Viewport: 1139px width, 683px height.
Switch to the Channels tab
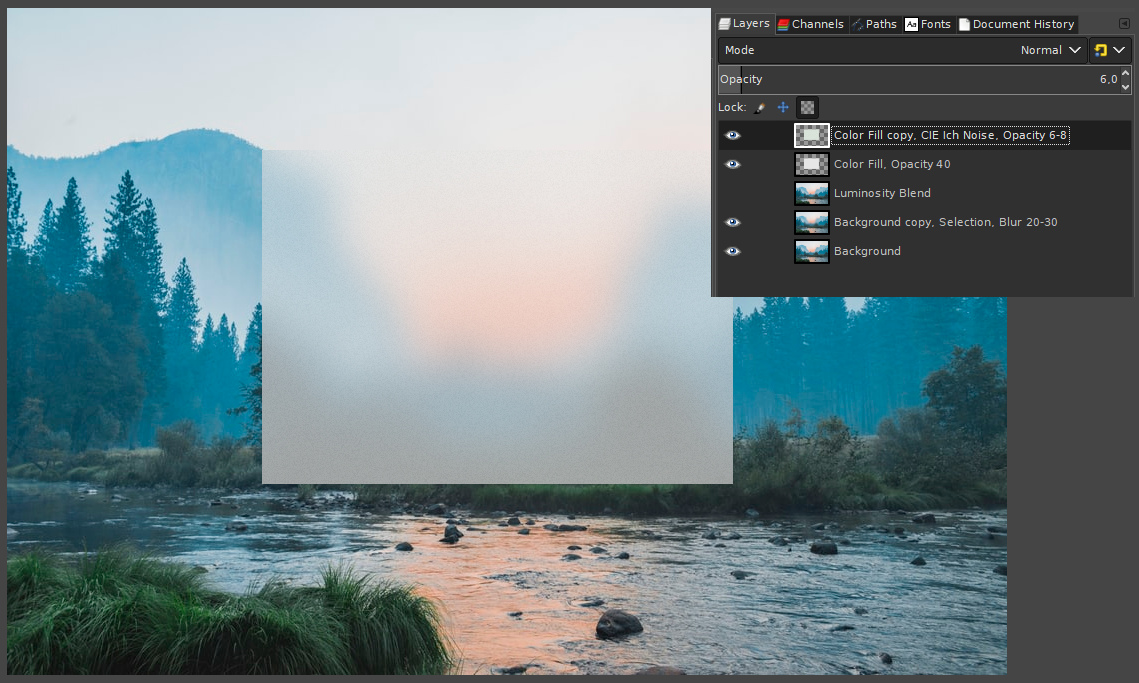(811, 24)
